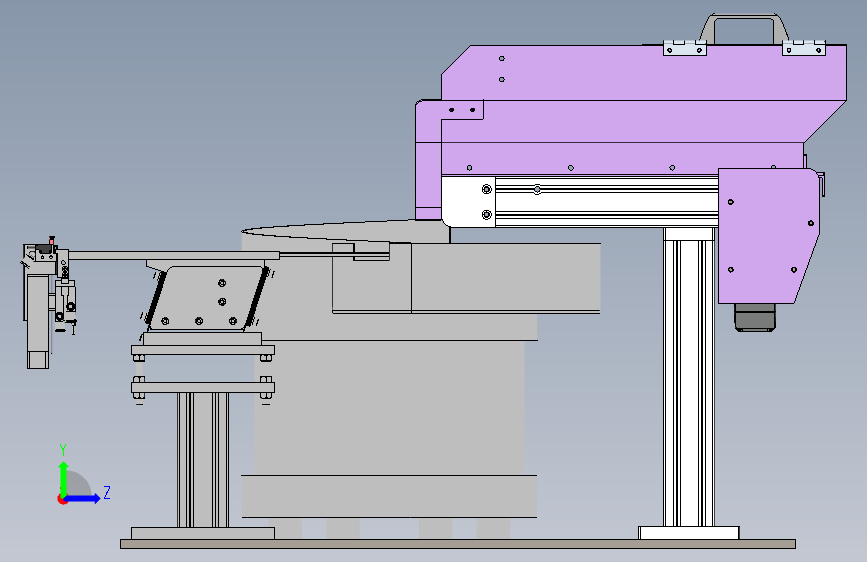Select the dark gray motor under the purple cover
867x562 pixels.
point(755,317)
